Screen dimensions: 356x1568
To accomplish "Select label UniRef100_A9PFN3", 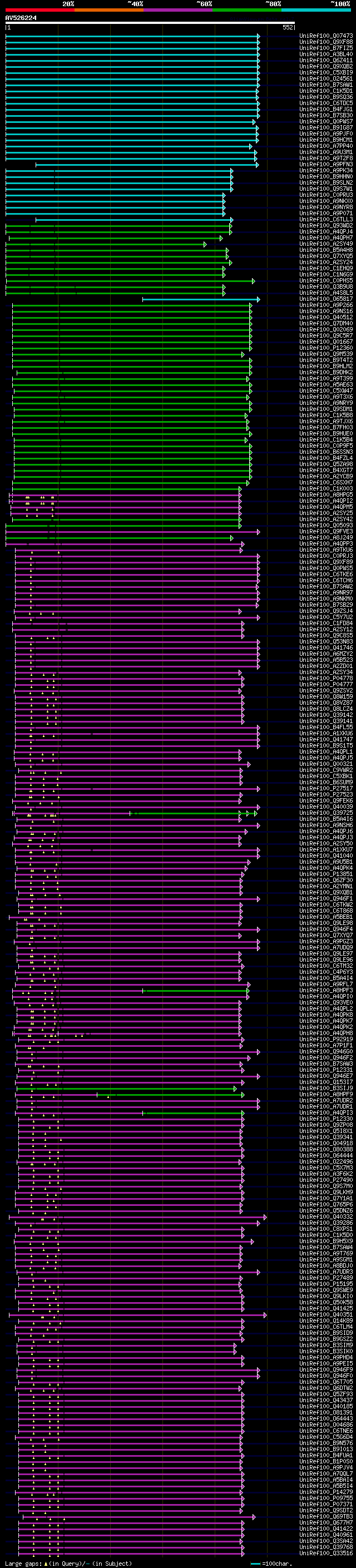I will coord(326,164).
